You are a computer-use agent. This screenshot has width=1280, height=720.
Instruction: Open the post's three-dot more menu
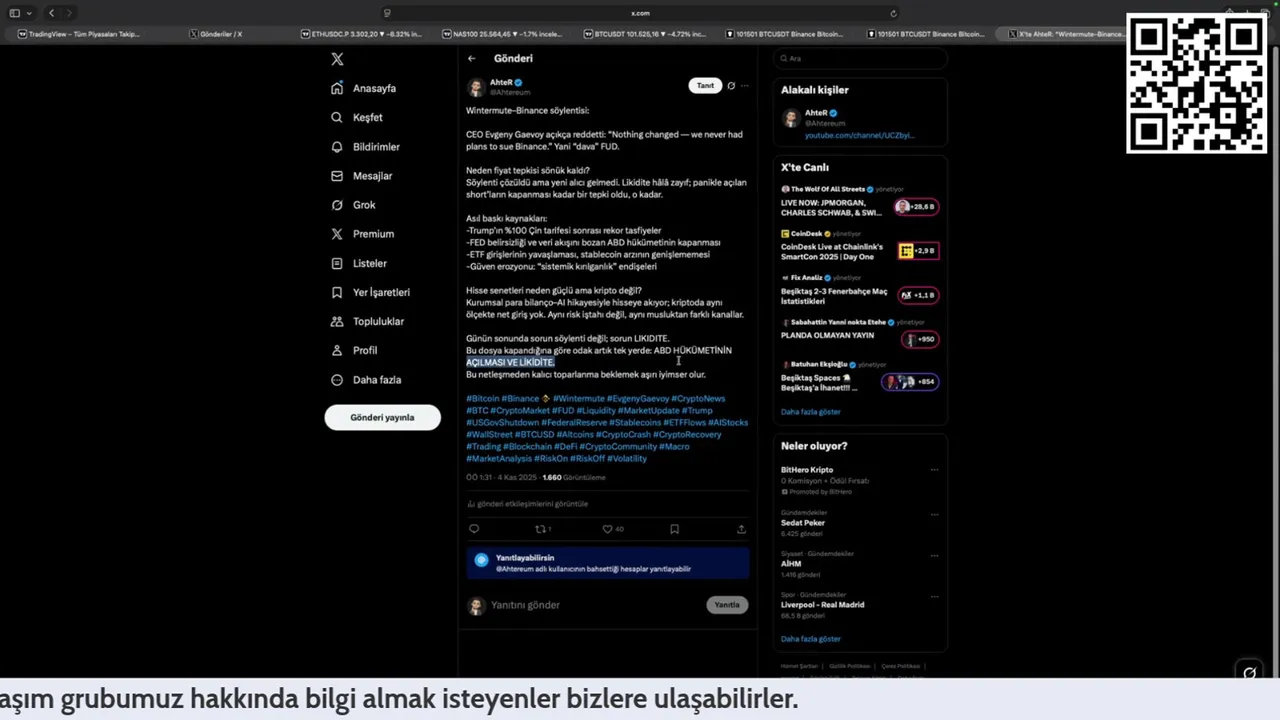744,85
